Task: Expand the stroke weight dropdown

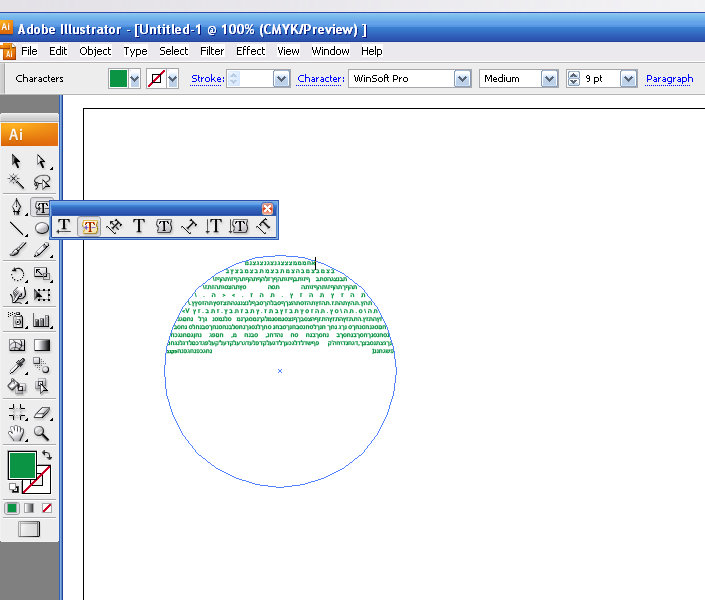Action: pos(281,79)
